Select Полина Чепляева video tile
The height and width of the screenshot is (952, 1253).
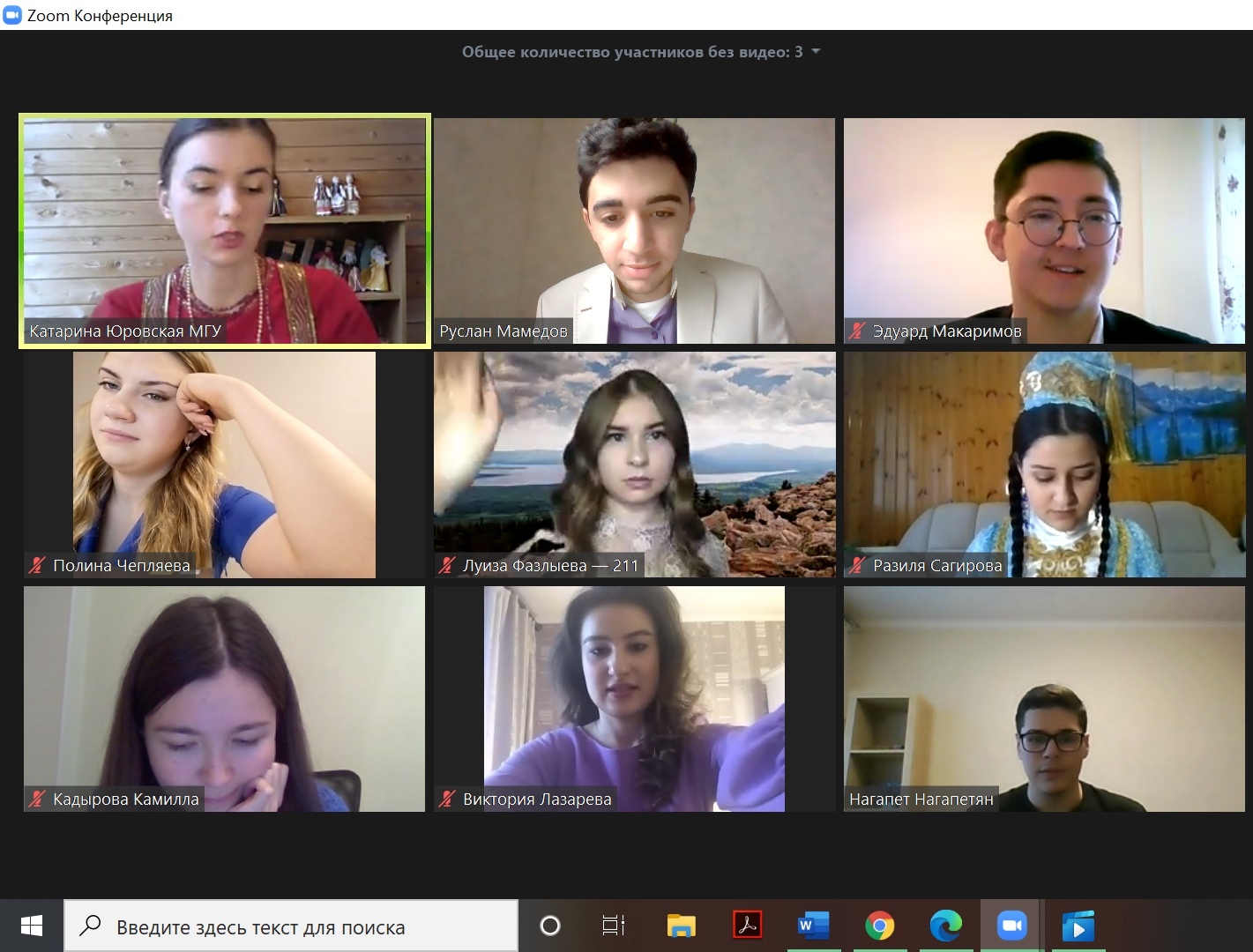[x=224, y=465]
